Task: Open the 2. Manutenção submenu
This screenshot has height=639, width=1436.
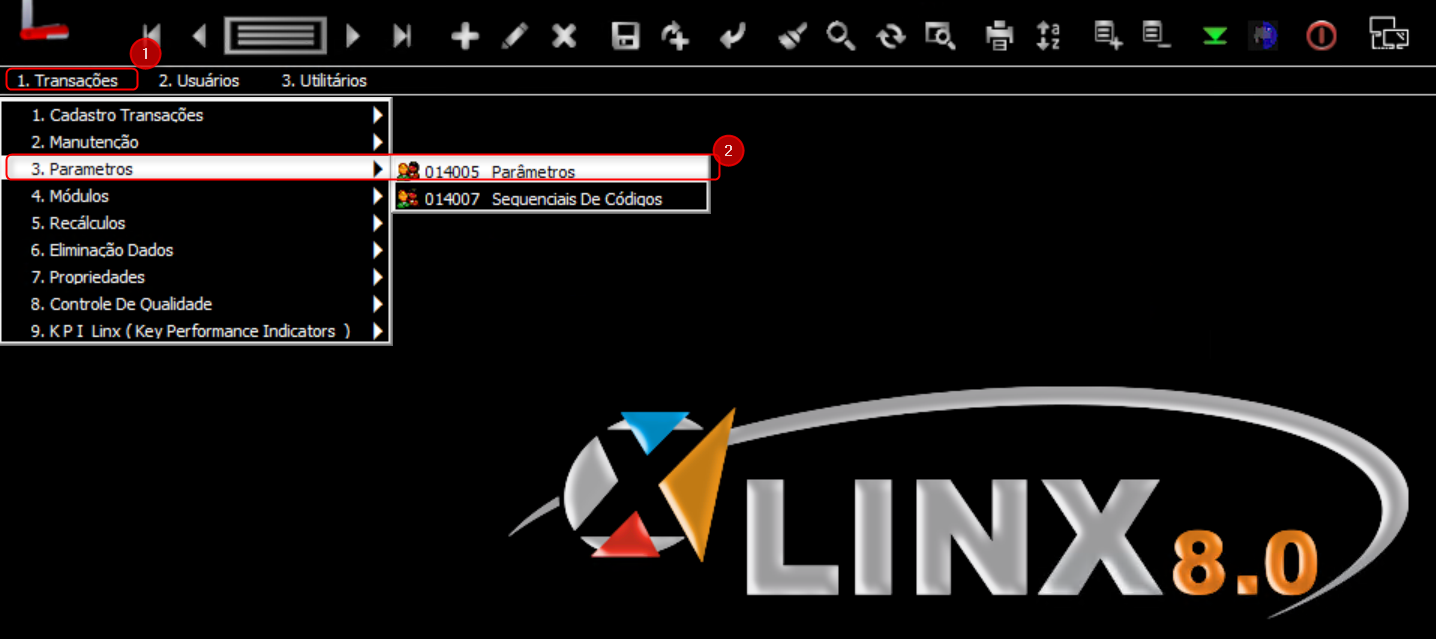Action: click(196, 142)
